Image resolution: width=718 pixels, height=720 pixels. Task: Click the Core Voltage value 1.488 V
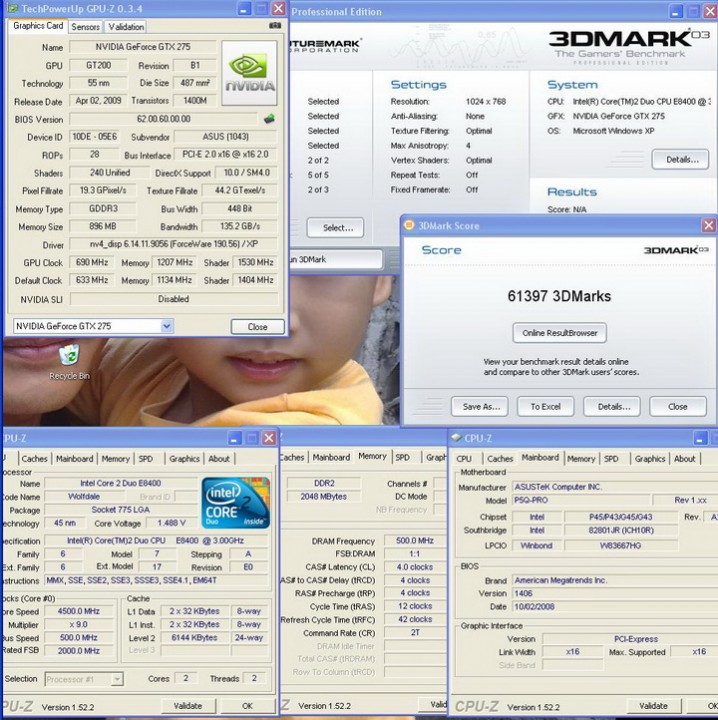tap(171, 523)
